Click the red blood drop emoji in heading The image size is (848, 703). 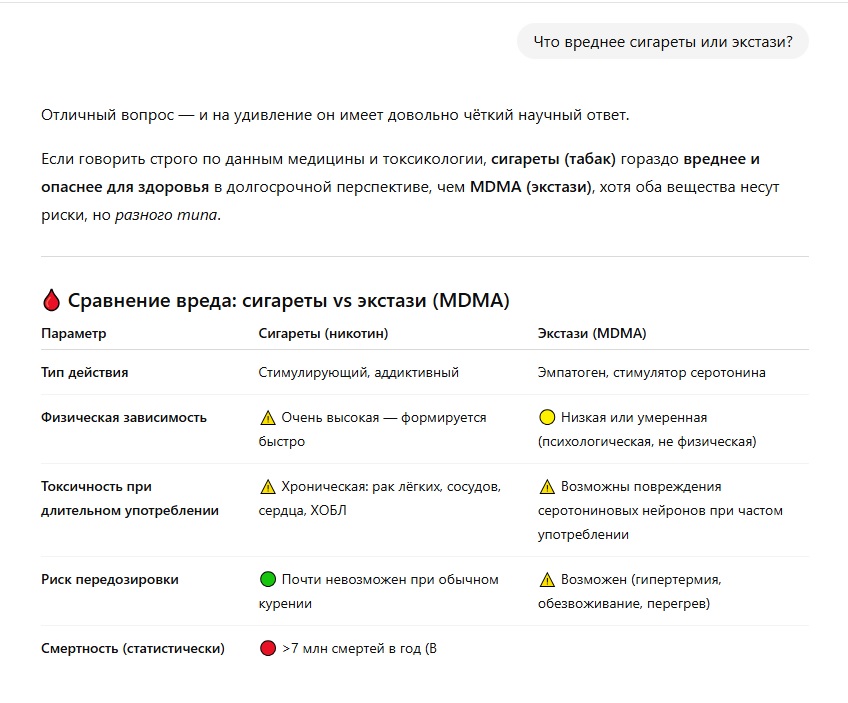coord(52,300)
